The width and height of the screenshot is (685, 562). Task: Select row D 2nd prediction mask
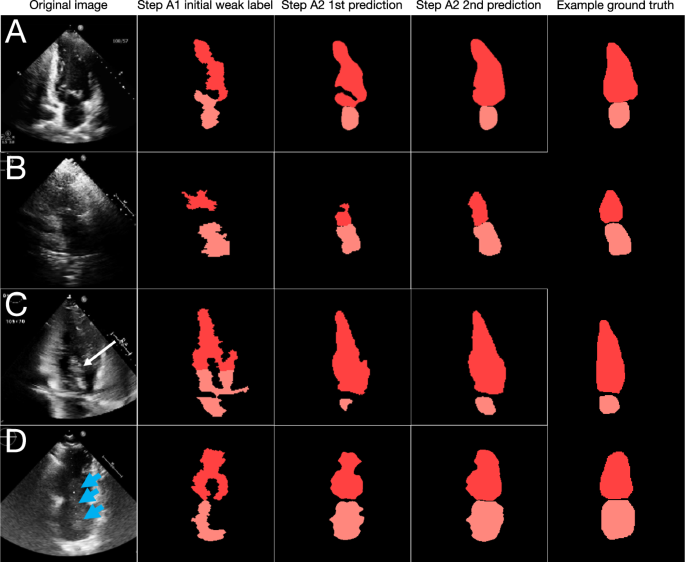point(484,496)
